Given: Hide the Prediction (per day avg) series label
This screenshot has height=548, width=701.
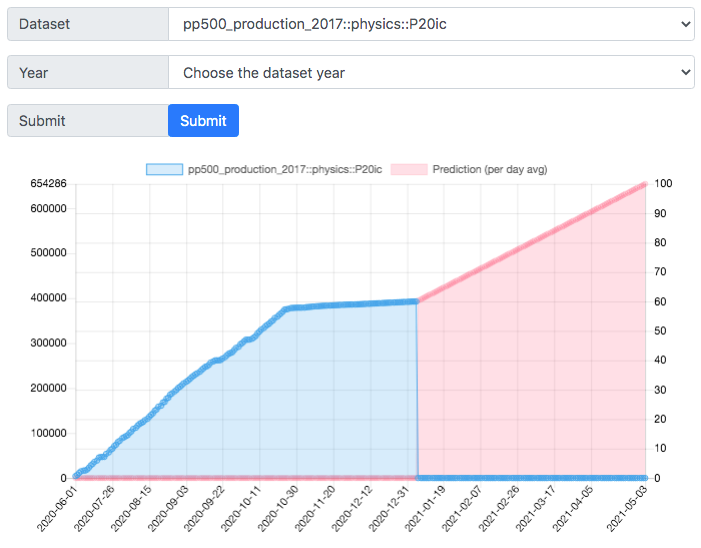Looking at the screenshot, I should click(x=490, y=169).
